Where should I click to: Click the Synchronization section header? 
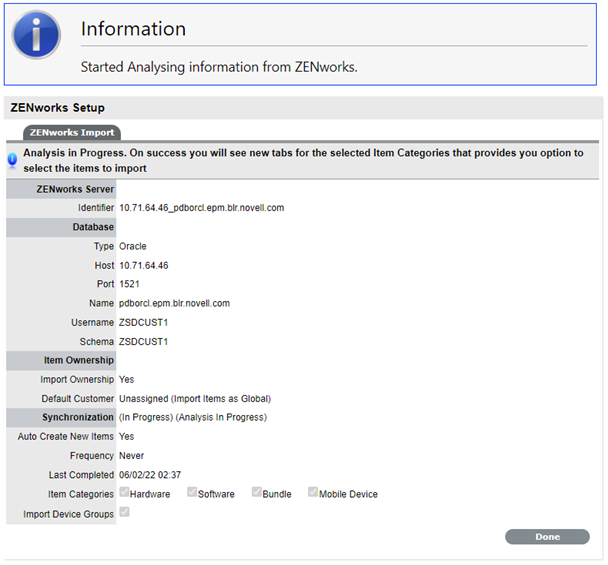[61, 417]
